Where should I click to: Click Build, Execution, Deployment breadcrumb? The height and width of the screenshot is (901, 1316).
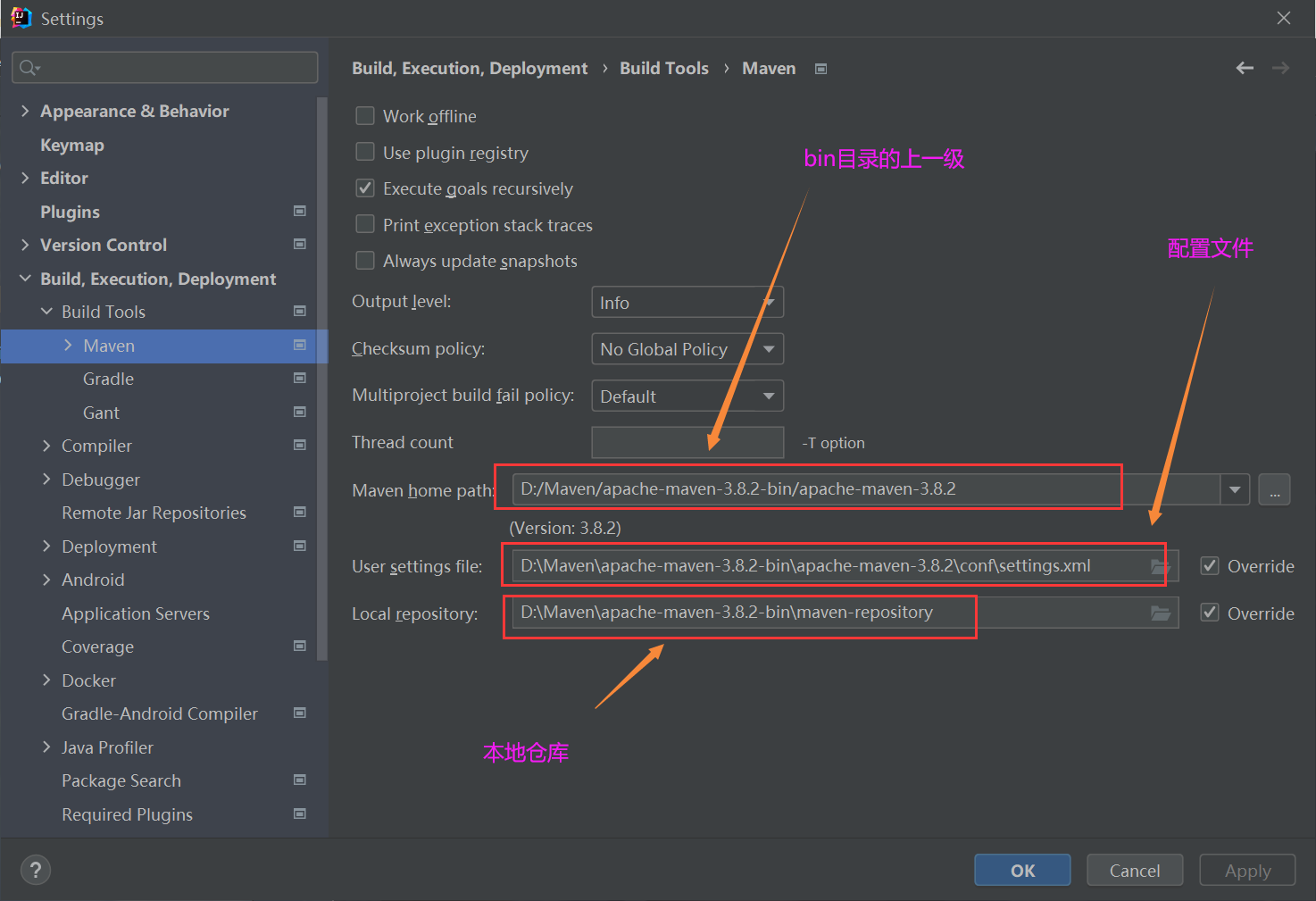[x=470, y=68]
